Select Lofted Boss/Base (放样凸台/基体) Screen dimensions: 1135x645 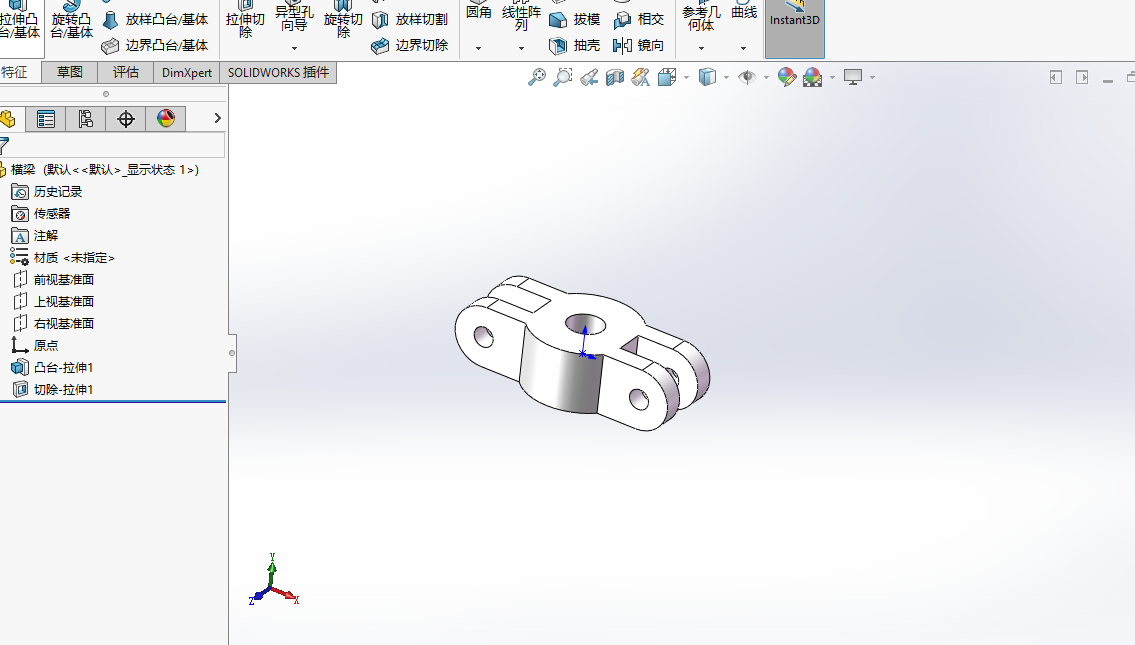pos(156,20)
